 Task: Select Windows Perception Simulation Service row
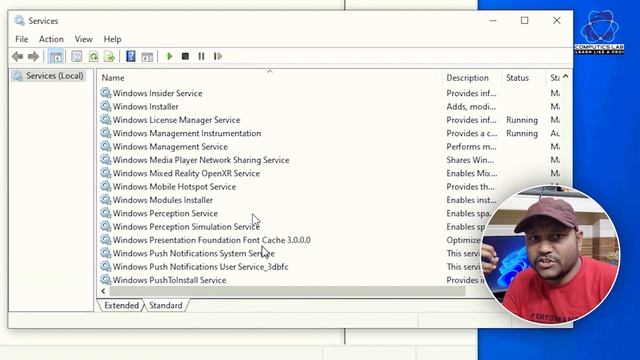pos(186,227)
